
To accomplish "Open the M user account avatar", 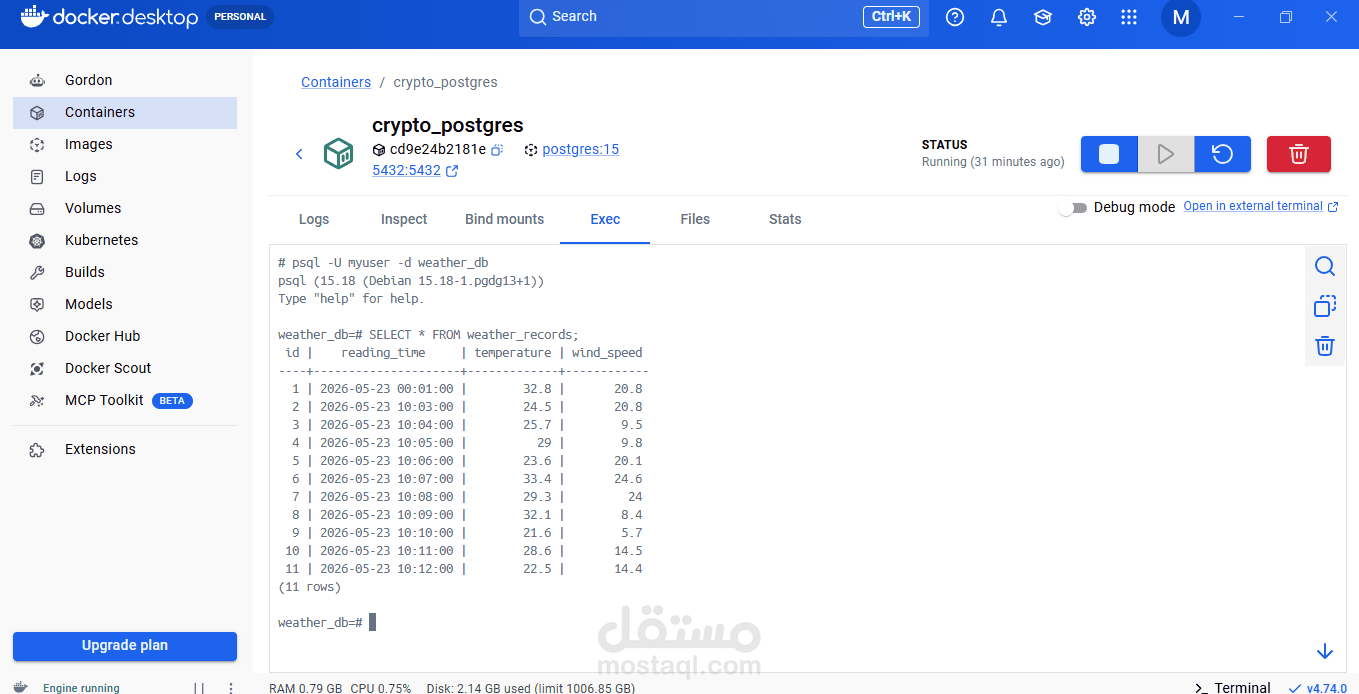I will [1181, 17].
